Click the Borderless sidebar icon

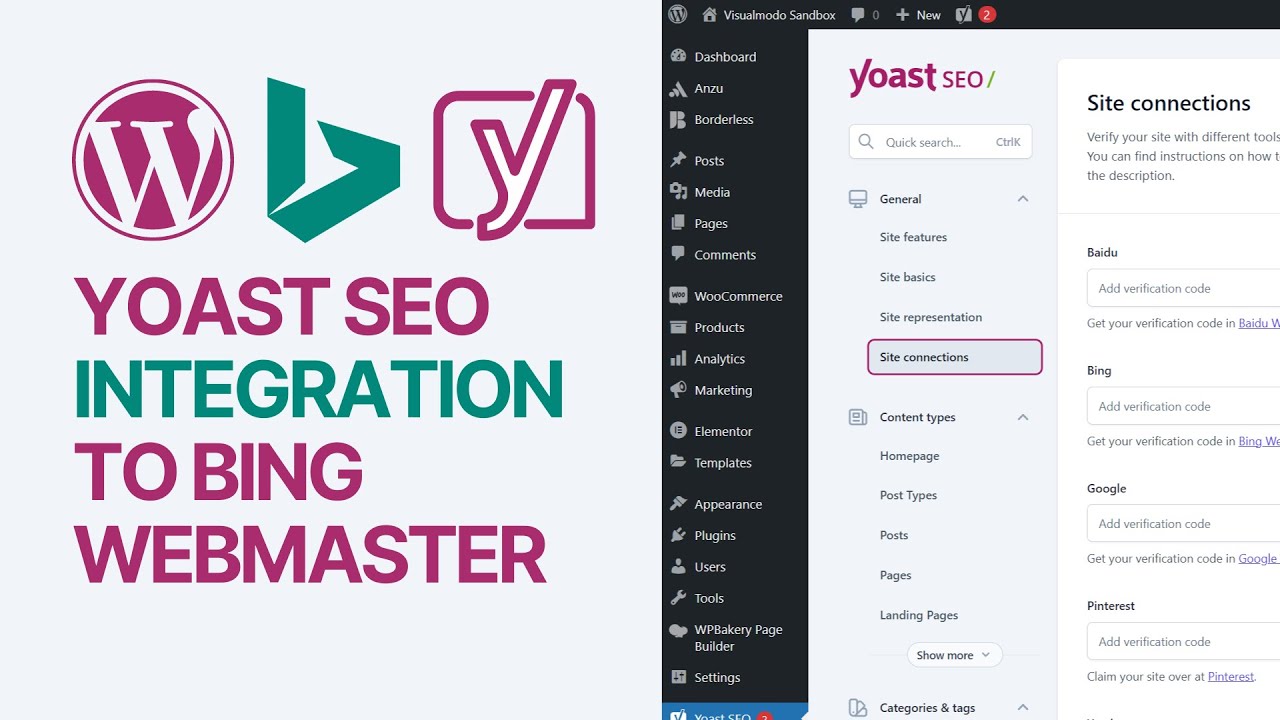click(678, 119)
